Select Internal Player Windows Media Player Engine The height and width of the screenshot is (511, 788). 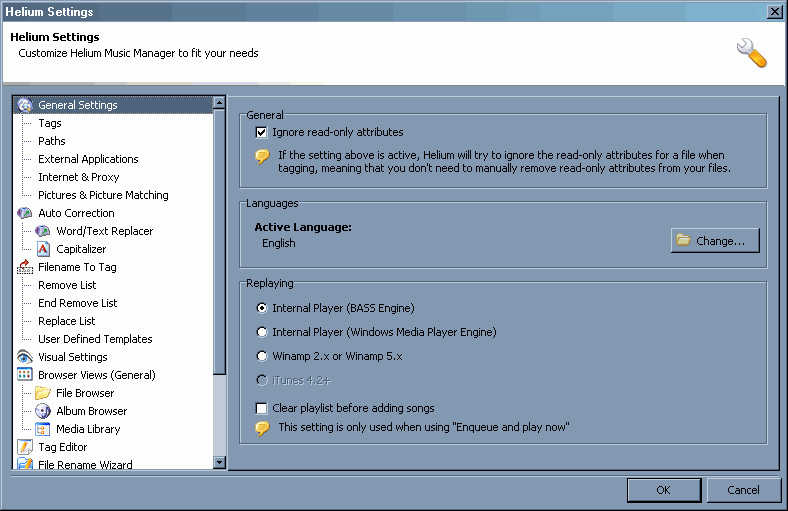261,332
